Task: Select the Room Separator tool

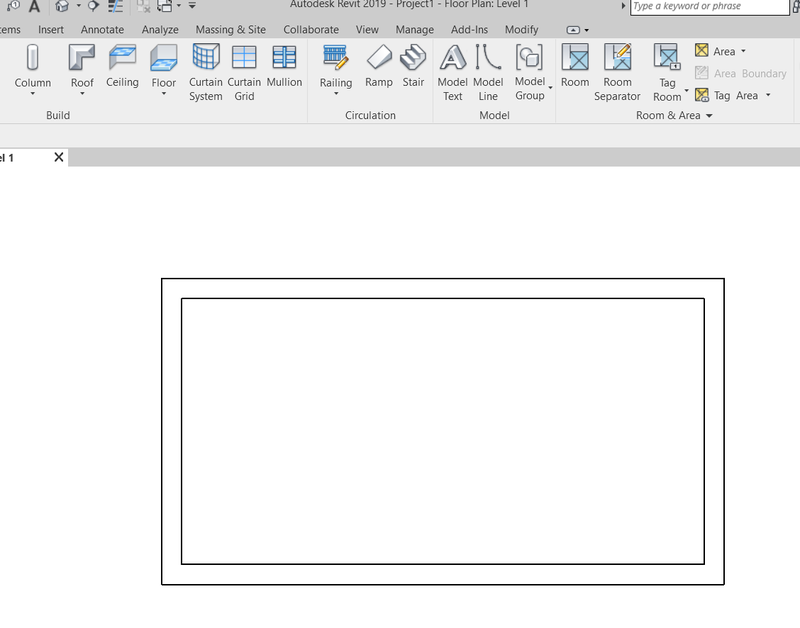Action: pos(617,70)
